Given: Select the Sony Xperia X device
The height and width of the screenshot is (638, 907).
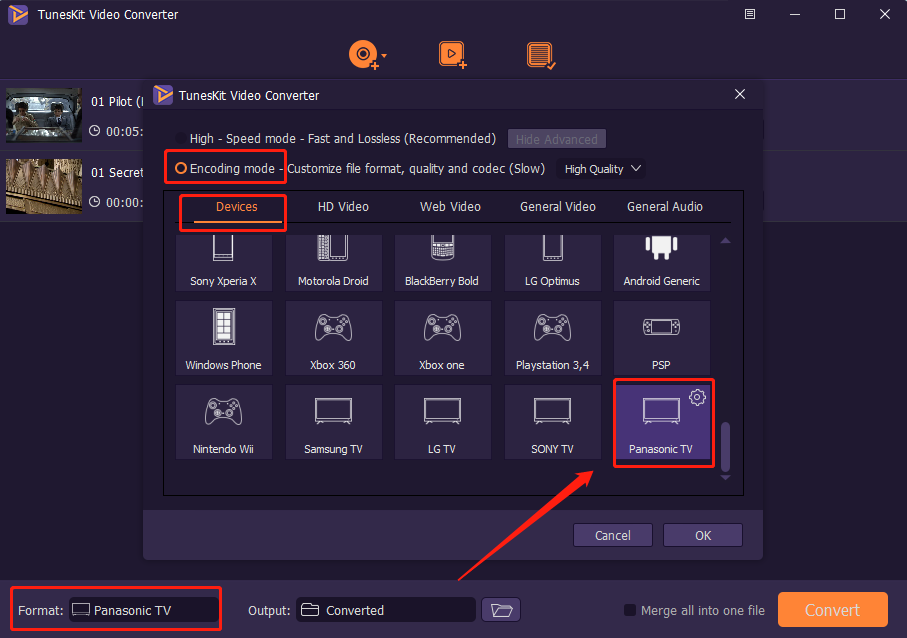Looking at the screenshot, I should (x=223, y=263).
